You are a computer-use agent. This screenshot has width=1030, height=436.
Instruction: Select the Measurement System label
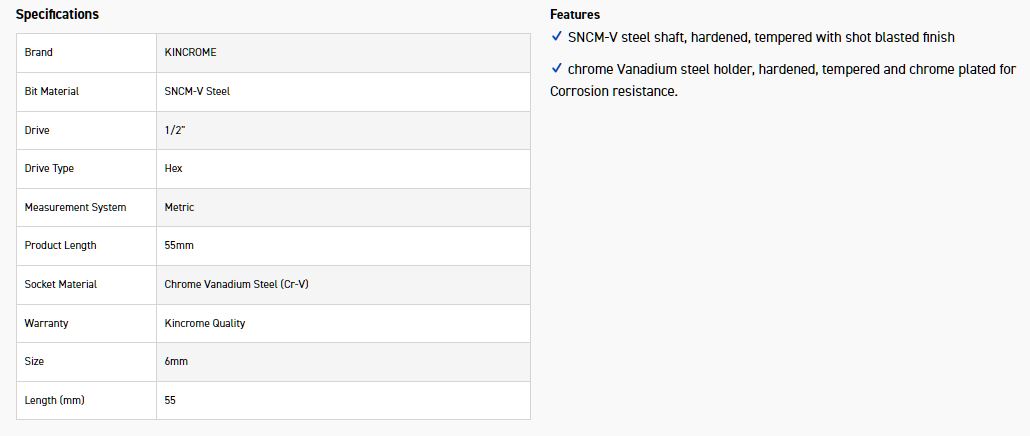pyautogui.click(x=75, y=207)
